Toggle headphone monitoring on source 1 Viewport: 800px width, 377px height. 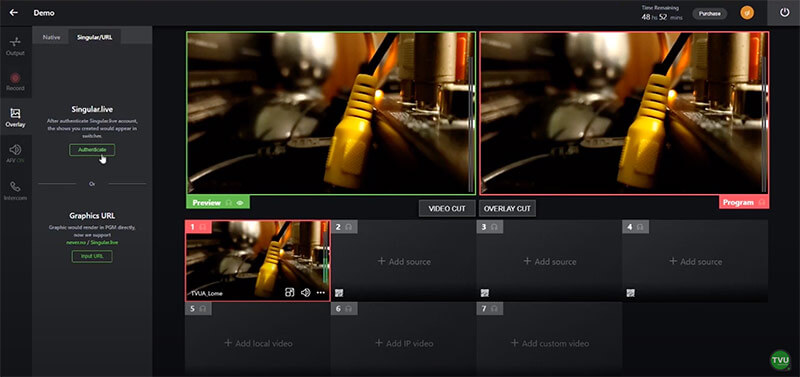click(203, 227)
